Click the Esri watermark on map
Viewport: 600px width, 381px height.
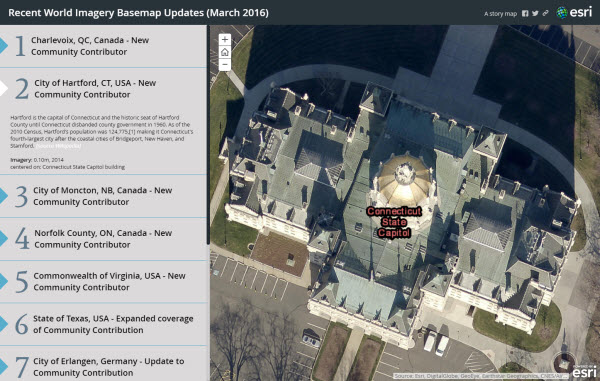584,371
